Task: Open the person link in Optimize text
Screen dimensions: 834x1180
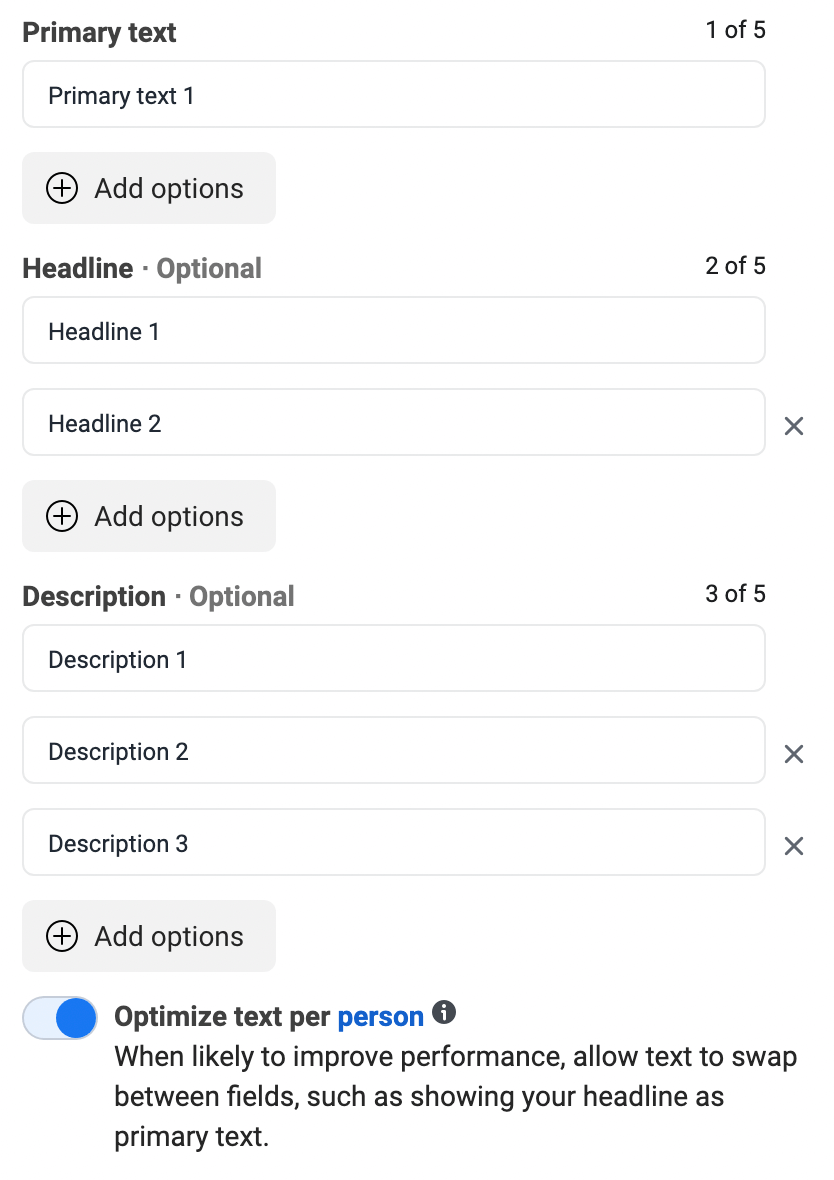Action: point(380,1016)
